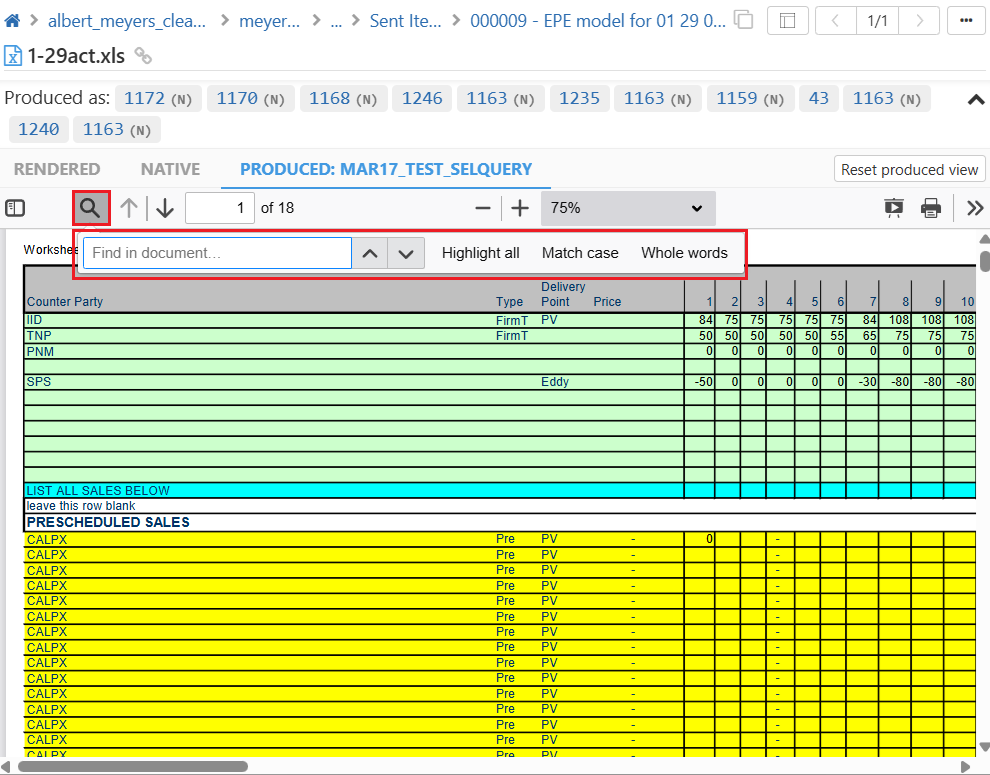The width and height of the screenshot is (990, 775).
Task: Select production tag 1168 (N)
Action: tap(343, 99)
